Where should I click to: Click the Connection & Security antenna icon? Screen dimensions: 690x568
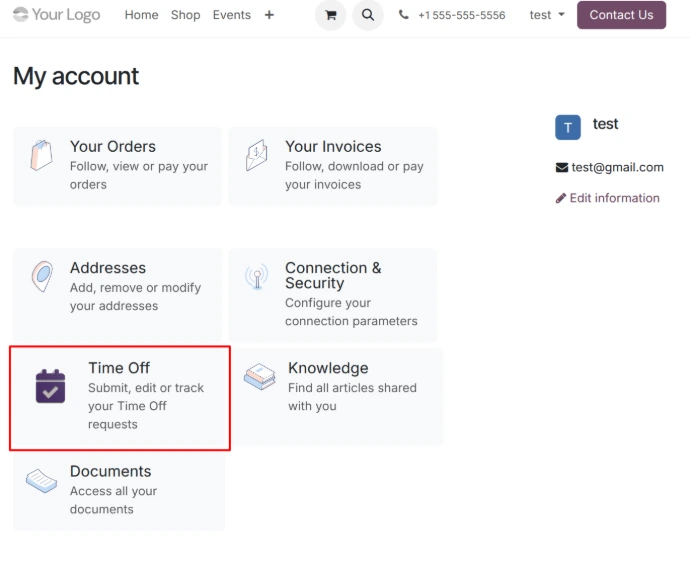click(x=257, y=277)
